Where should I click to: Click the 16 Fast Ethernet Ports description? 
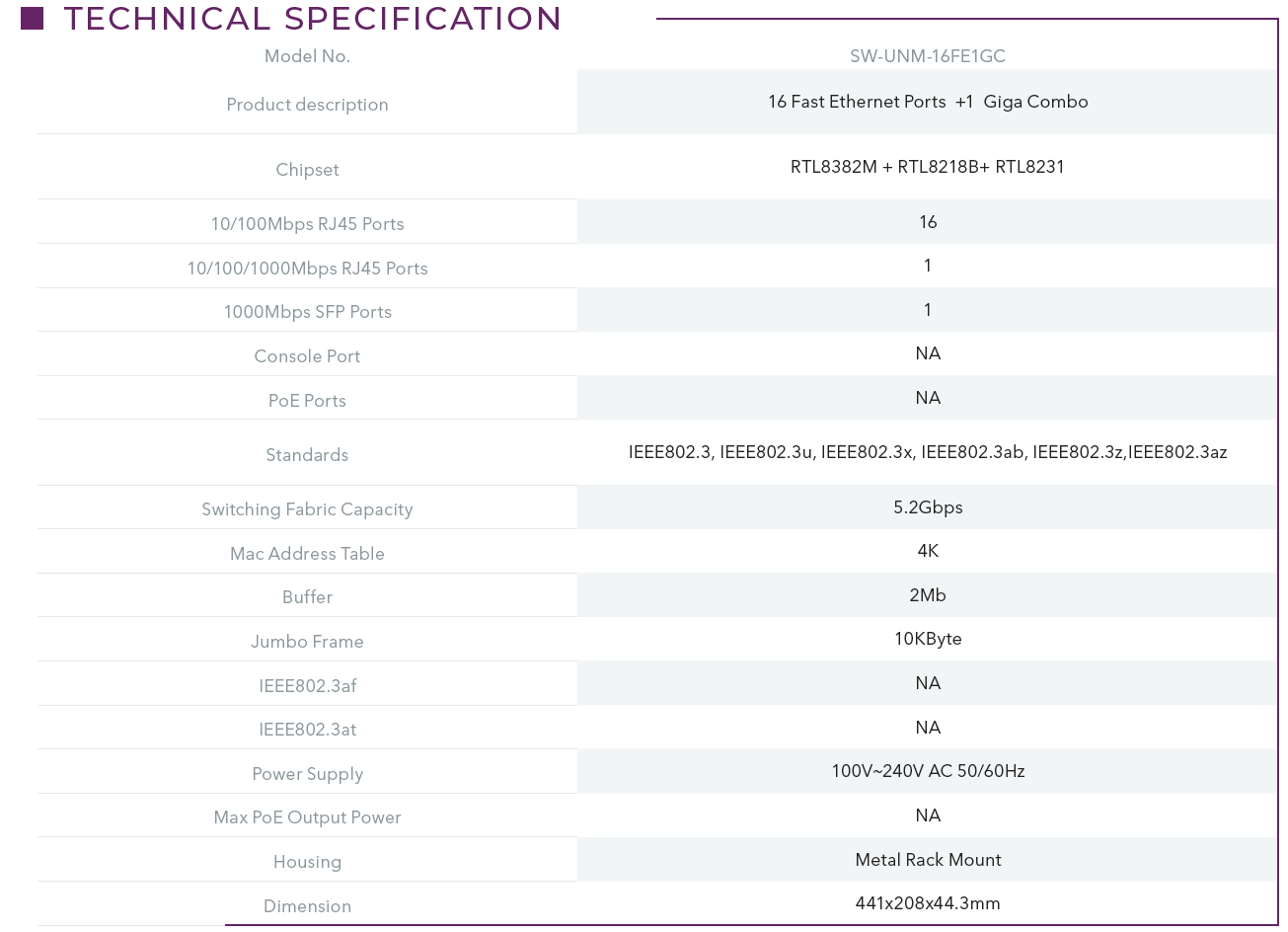point(928,102)
